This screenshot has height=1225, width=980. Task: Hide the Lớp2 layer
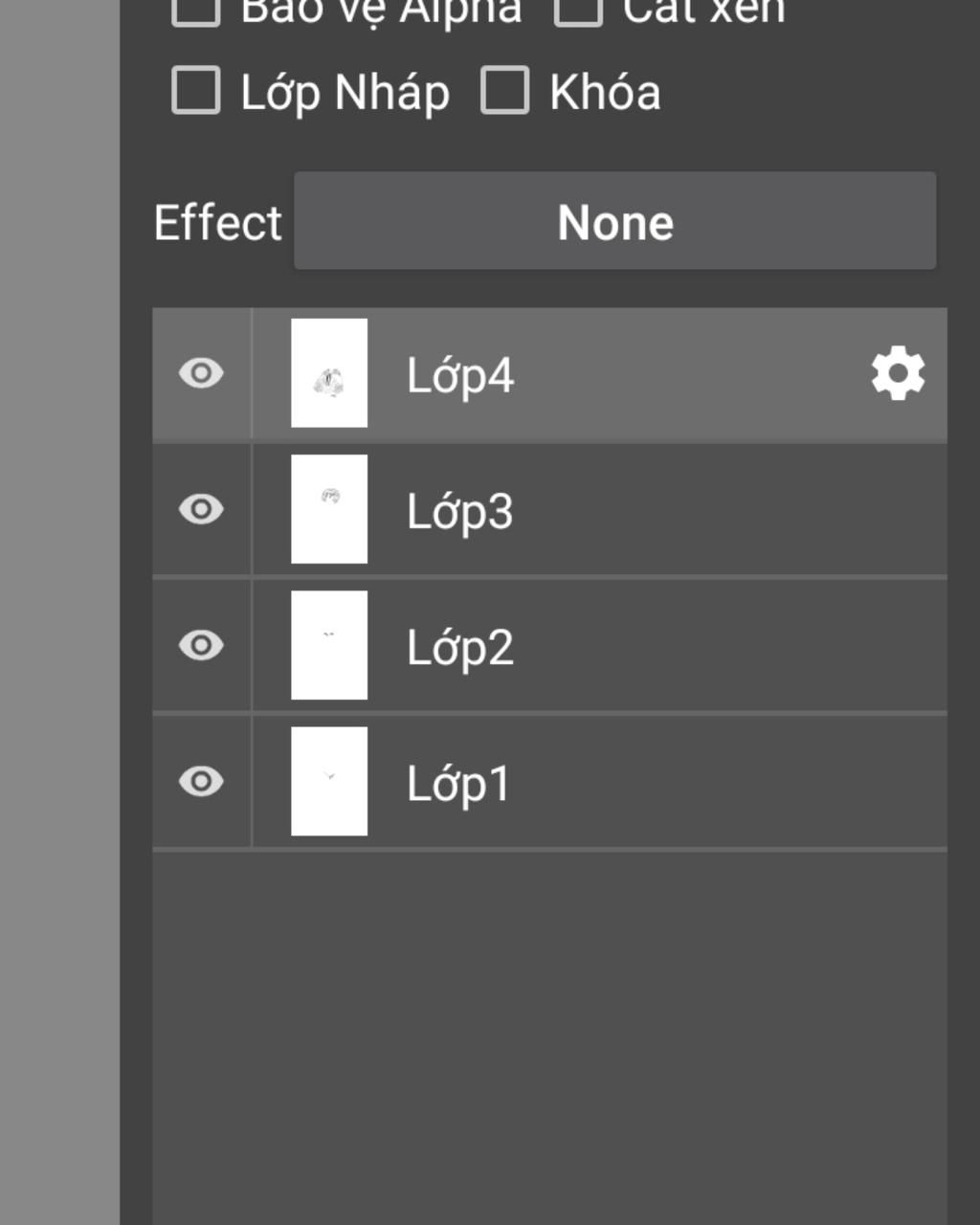pyautogui.click(x=201, y=645)
